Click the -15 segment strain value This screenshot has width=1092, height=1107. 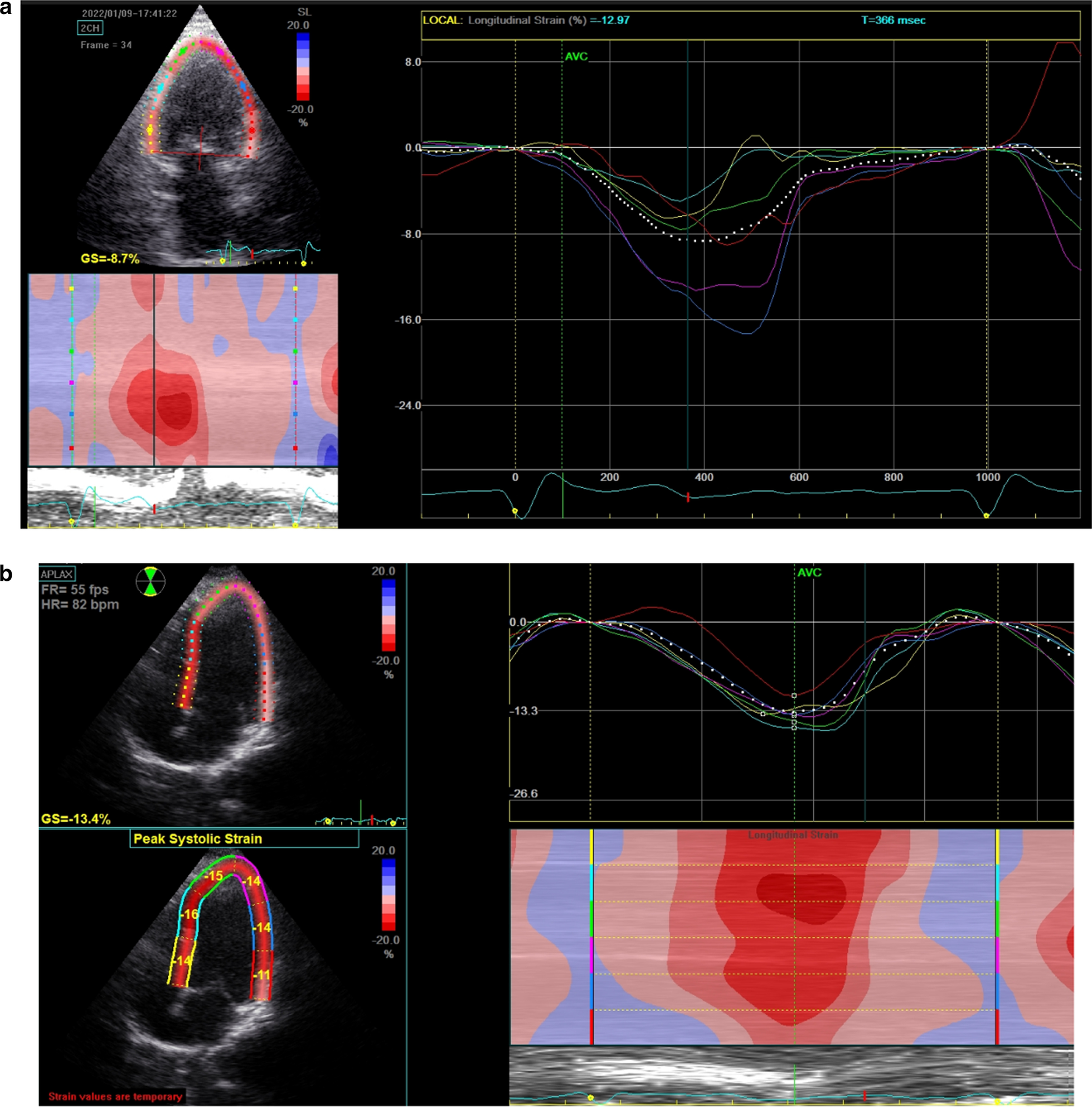(x=213, y=876)
